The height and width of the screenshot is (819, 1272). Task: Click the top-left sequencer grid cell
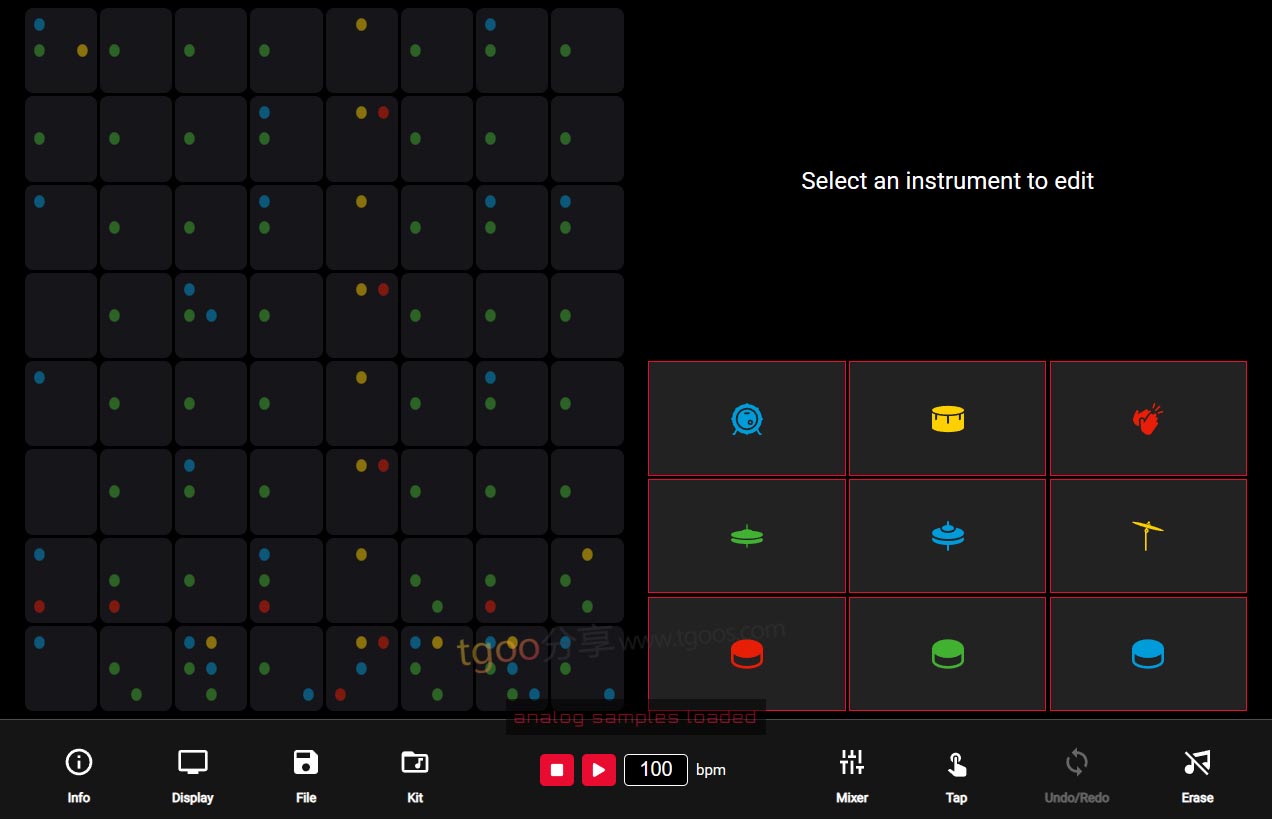(61, 50)
